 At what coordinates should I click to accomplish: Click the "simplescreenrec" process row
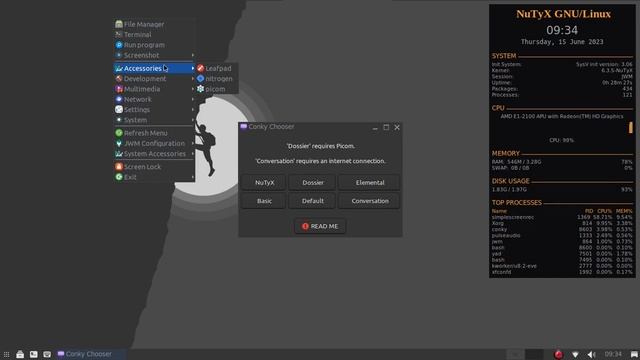562,217
